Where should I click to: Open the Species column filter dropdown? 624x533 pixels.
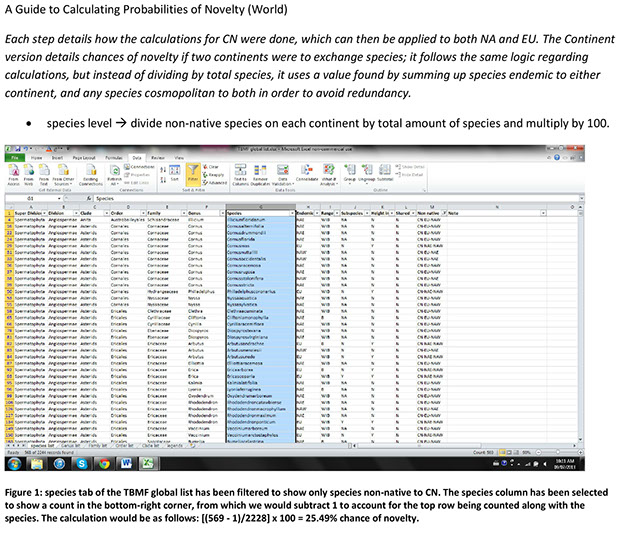tap(292, 213)
